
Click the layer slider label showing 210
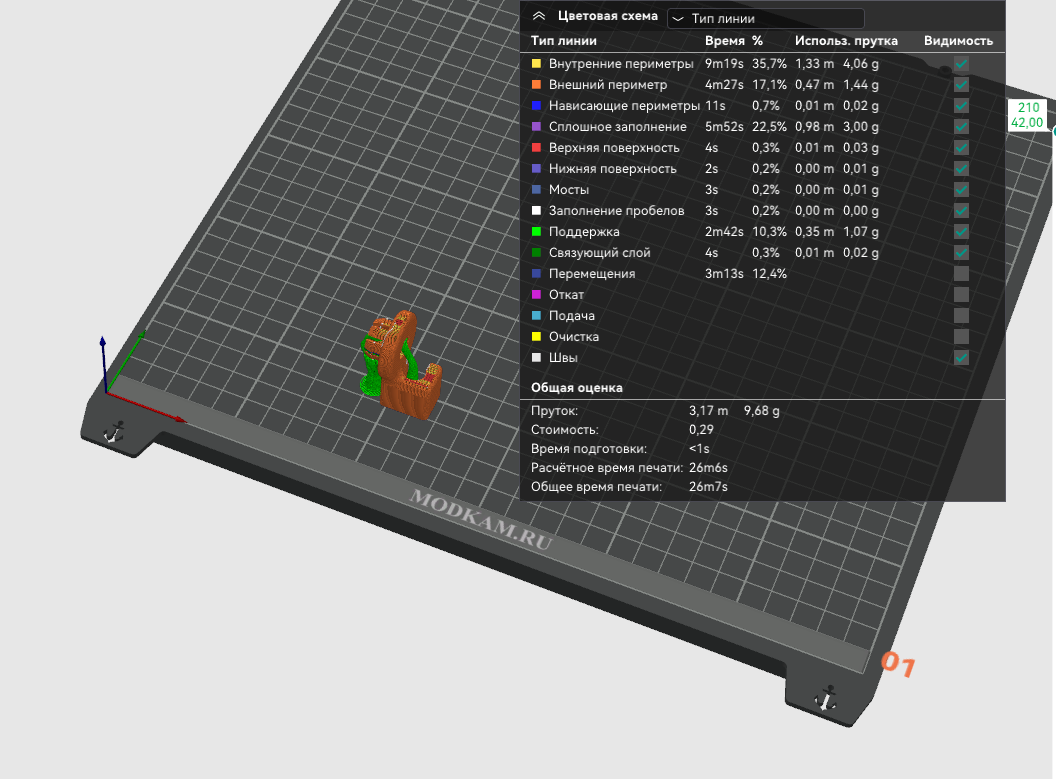tap(1028, 108)
